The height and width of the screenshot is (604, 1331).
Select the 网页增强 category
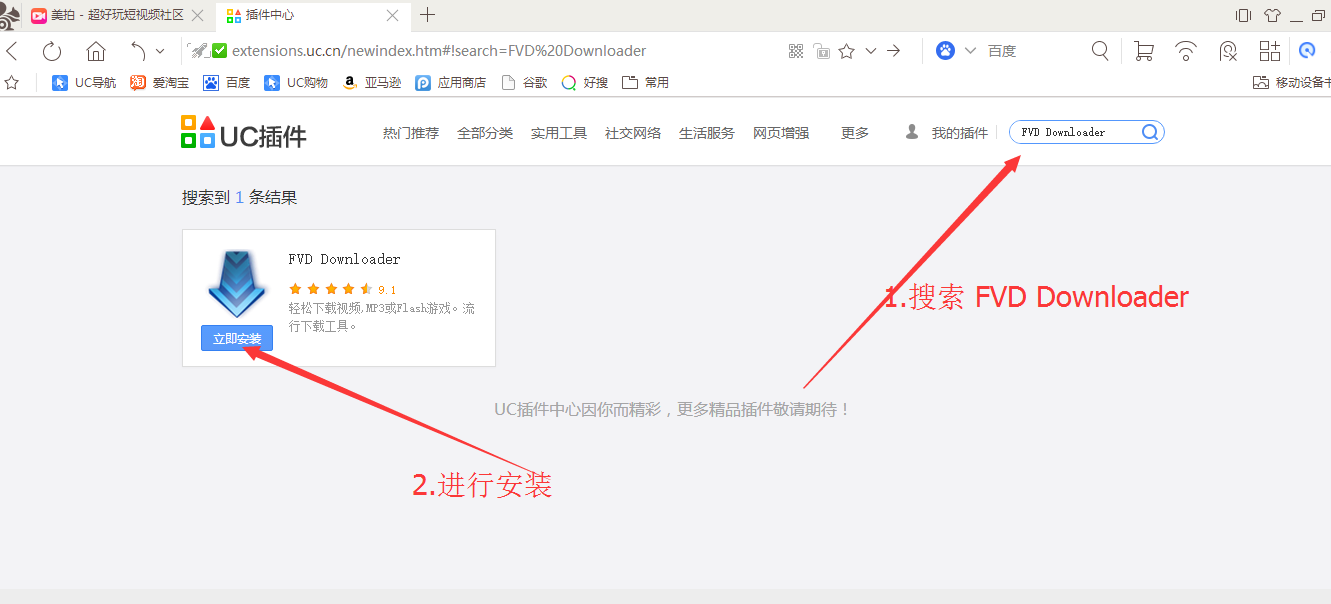coord(781,133)
